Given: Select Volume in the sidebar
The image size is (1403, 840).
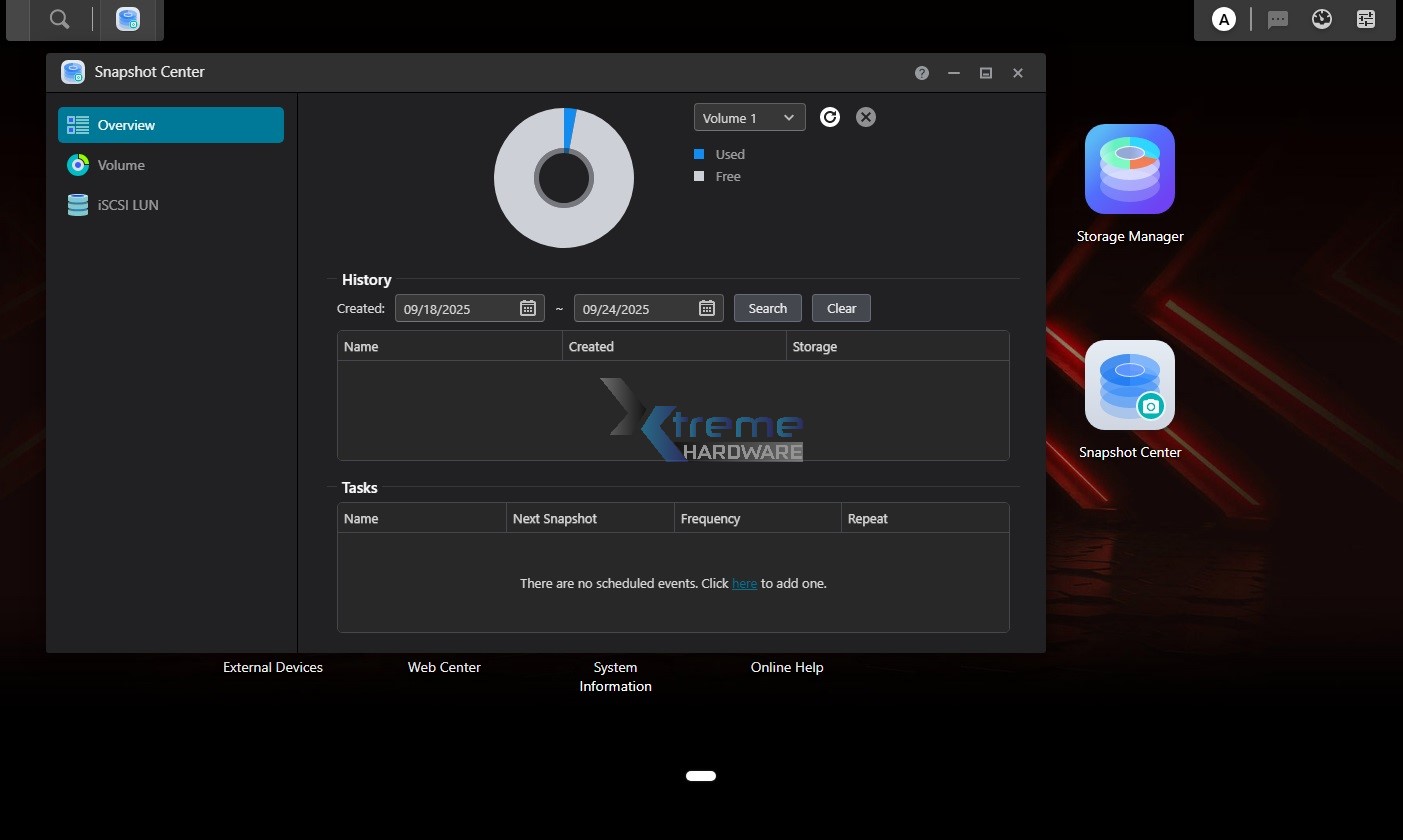Looking at the screenshot, I should coord(121,165).
